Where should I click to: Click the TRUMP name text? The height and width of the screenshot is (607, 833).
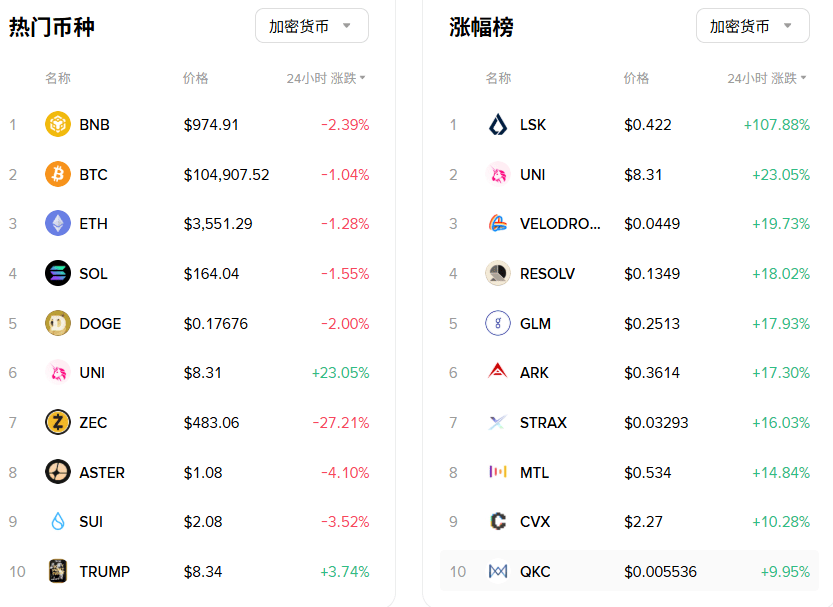[x=105, y=571]
